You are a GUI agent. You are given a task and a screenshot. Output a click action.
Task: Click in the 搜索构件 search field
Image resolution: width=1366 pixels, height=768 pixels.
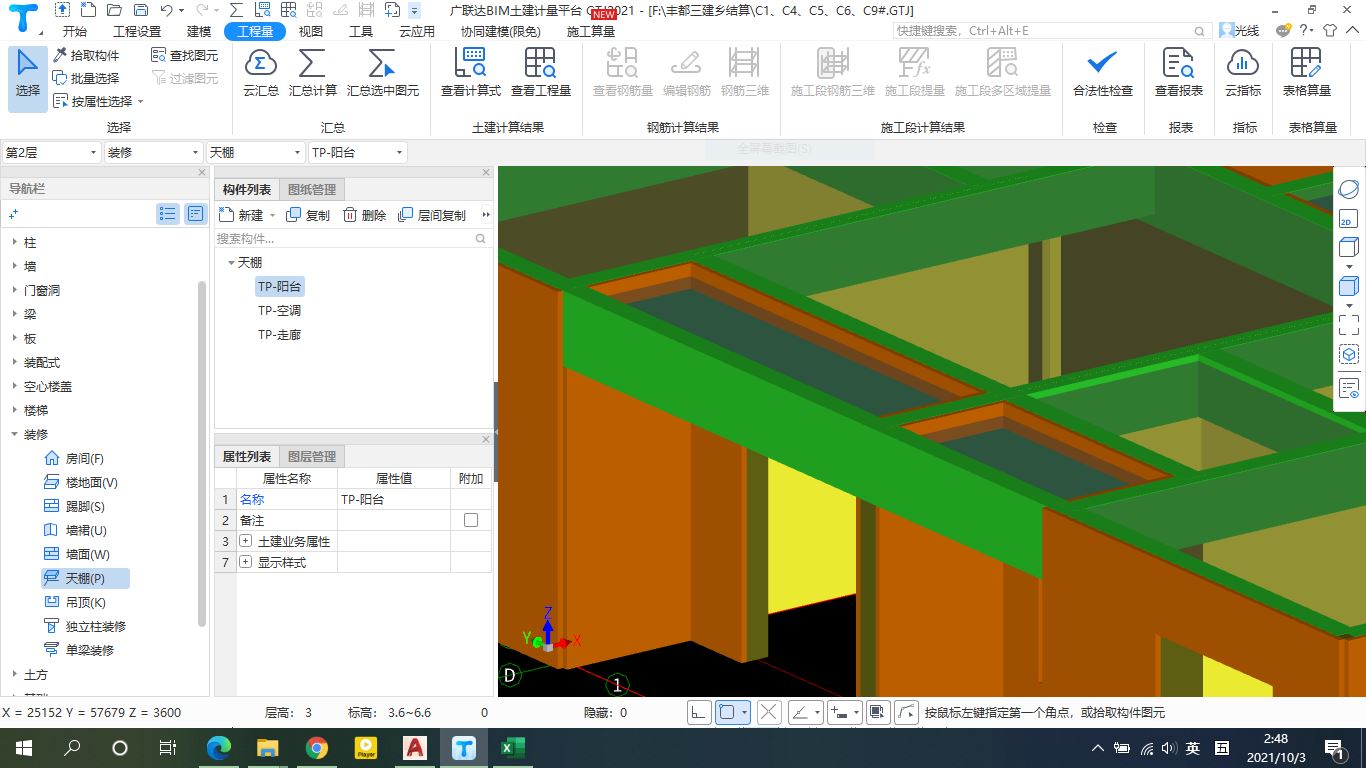tap(352, 239)
